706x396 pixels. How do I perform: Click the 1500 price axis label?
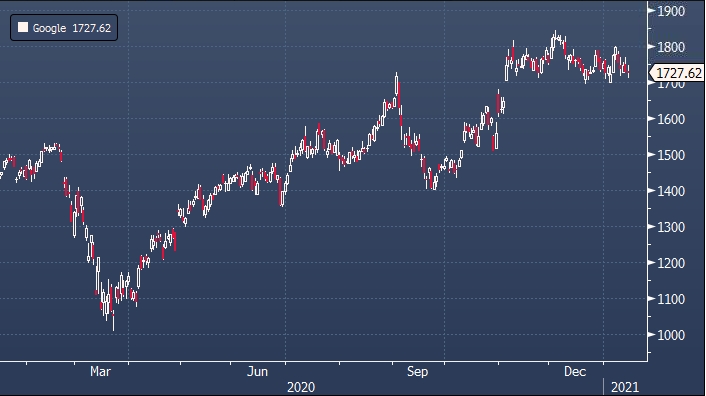[671, 155]
